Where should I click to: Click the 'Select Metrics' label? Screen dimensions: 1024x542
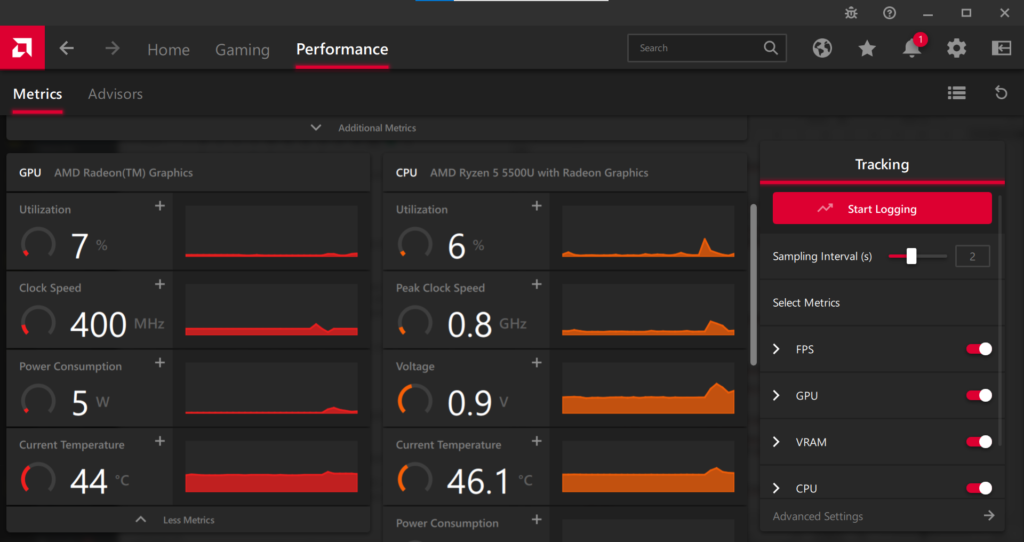[806, 303]
